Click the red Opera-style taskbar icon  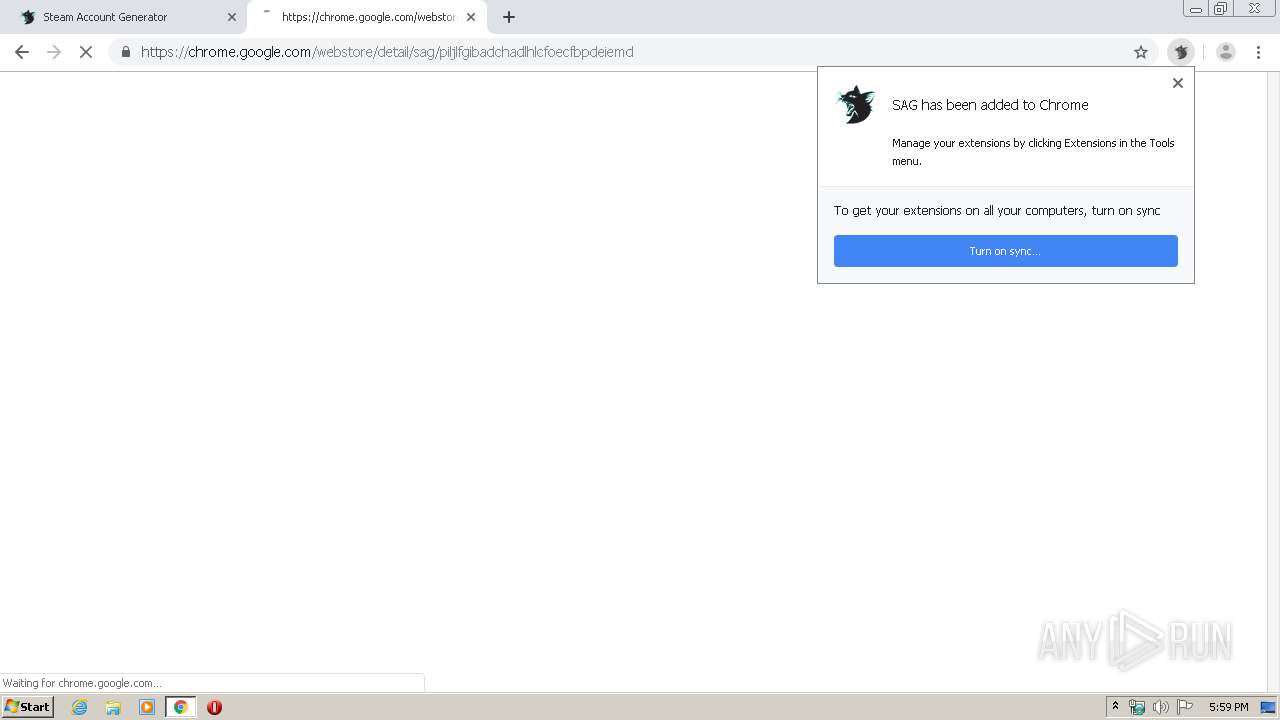[x=214, y=707]
